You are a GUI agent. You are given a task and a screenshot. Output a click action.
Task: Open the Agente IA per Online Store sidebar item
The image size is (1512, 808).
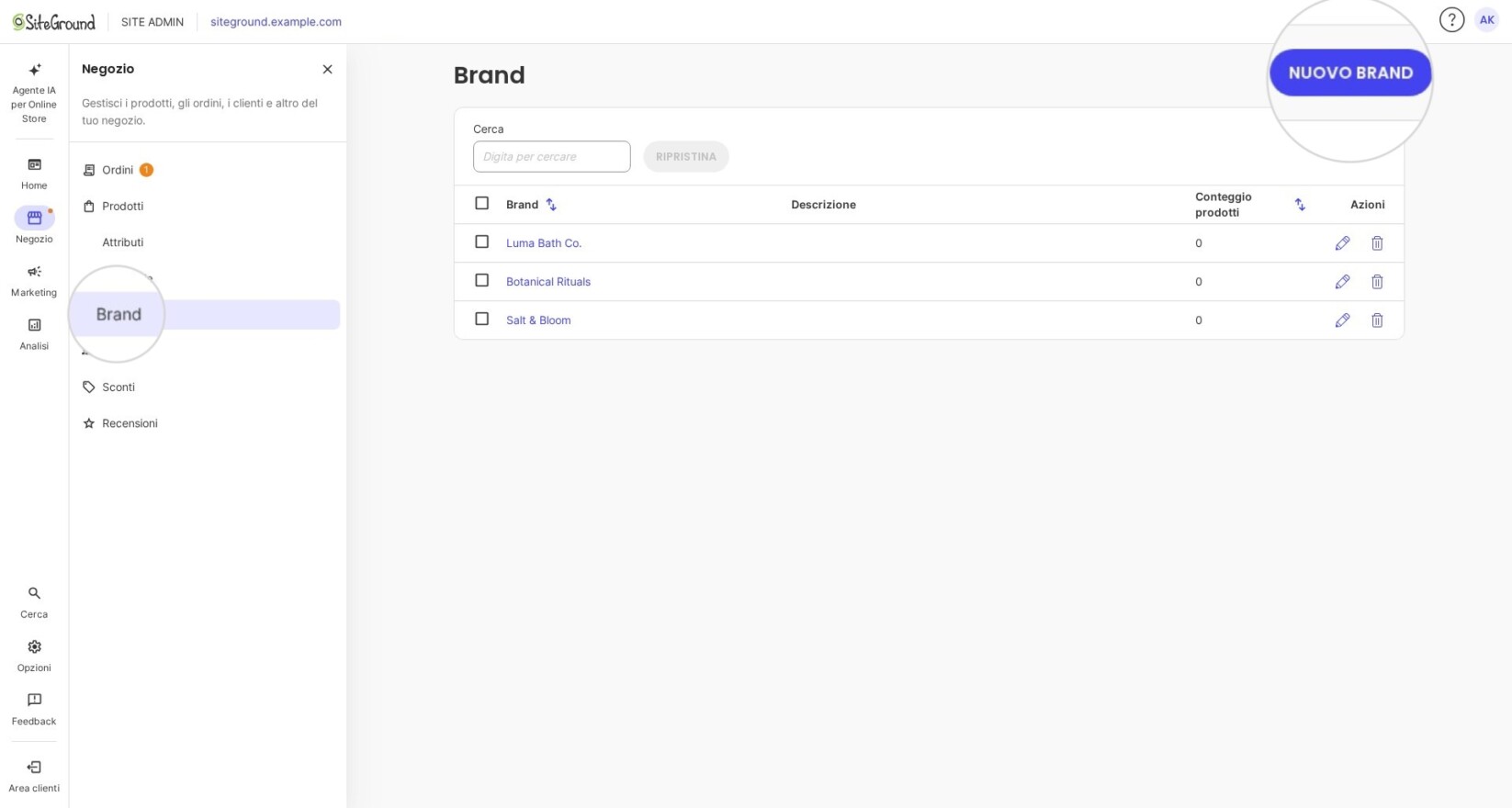pyautogui.click(x=34, y=93)
